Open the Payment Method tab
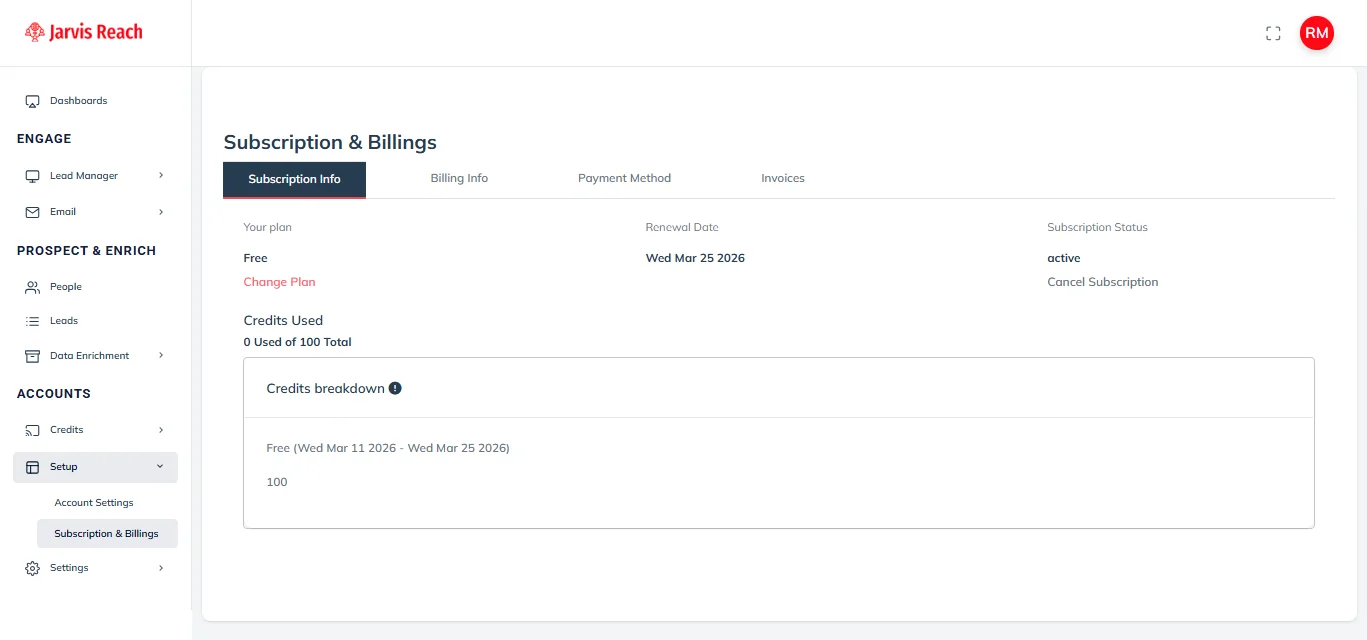The image size is (1367, 640). tap(624, 179)
